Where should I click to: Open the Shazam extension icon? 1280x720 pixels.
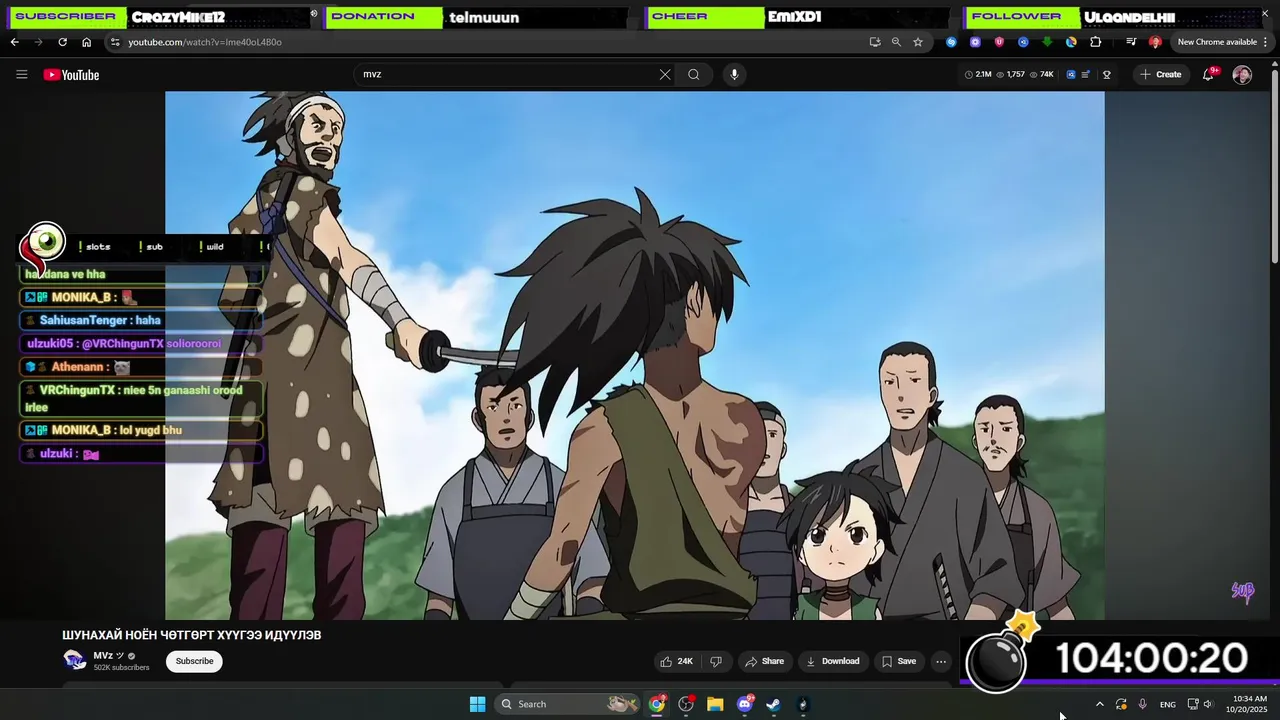(x=951, y=42)
